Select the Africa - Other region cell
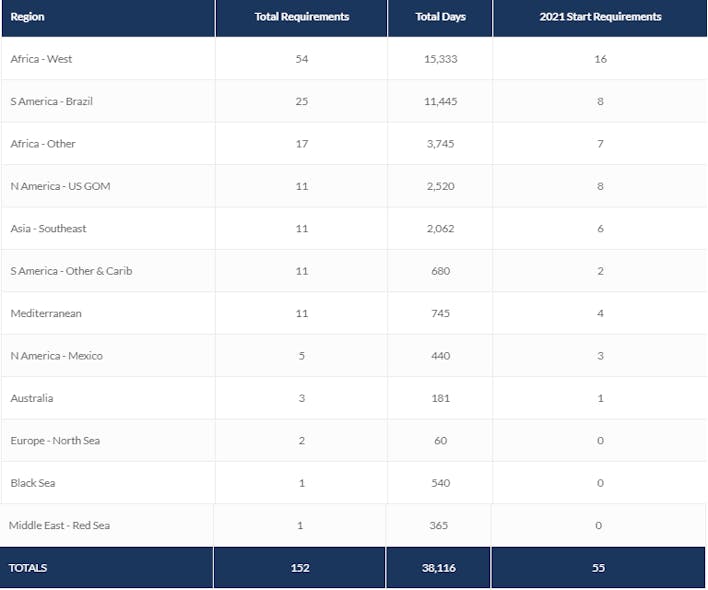This screenshot has width=708, height=590. 43,144
